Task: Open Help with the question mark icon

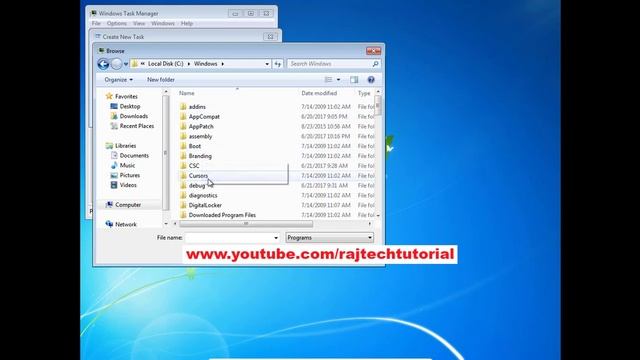Action: 371,80
